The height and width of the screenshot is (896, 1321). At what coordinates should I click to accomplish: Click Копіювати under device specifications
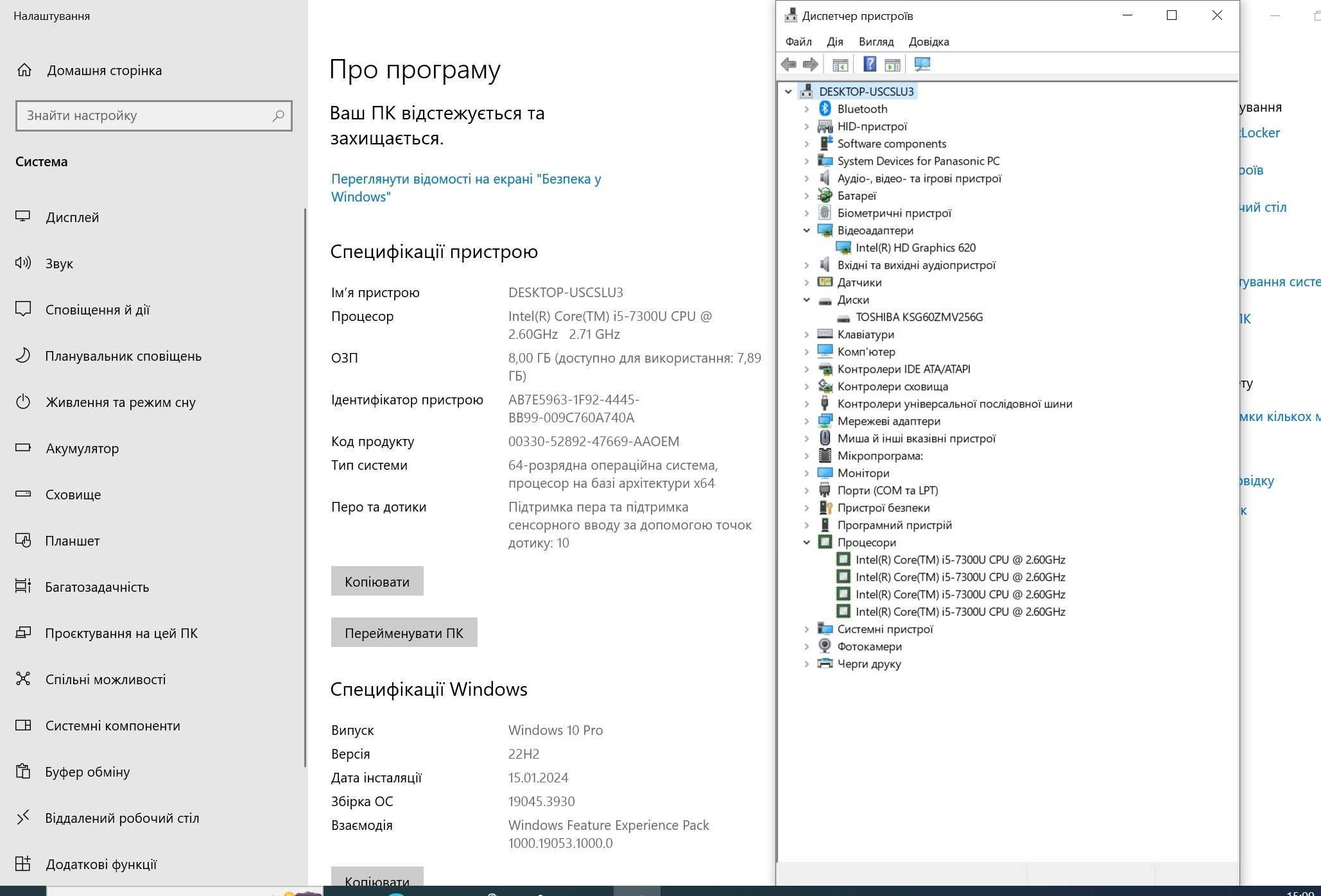pos(377,581)
